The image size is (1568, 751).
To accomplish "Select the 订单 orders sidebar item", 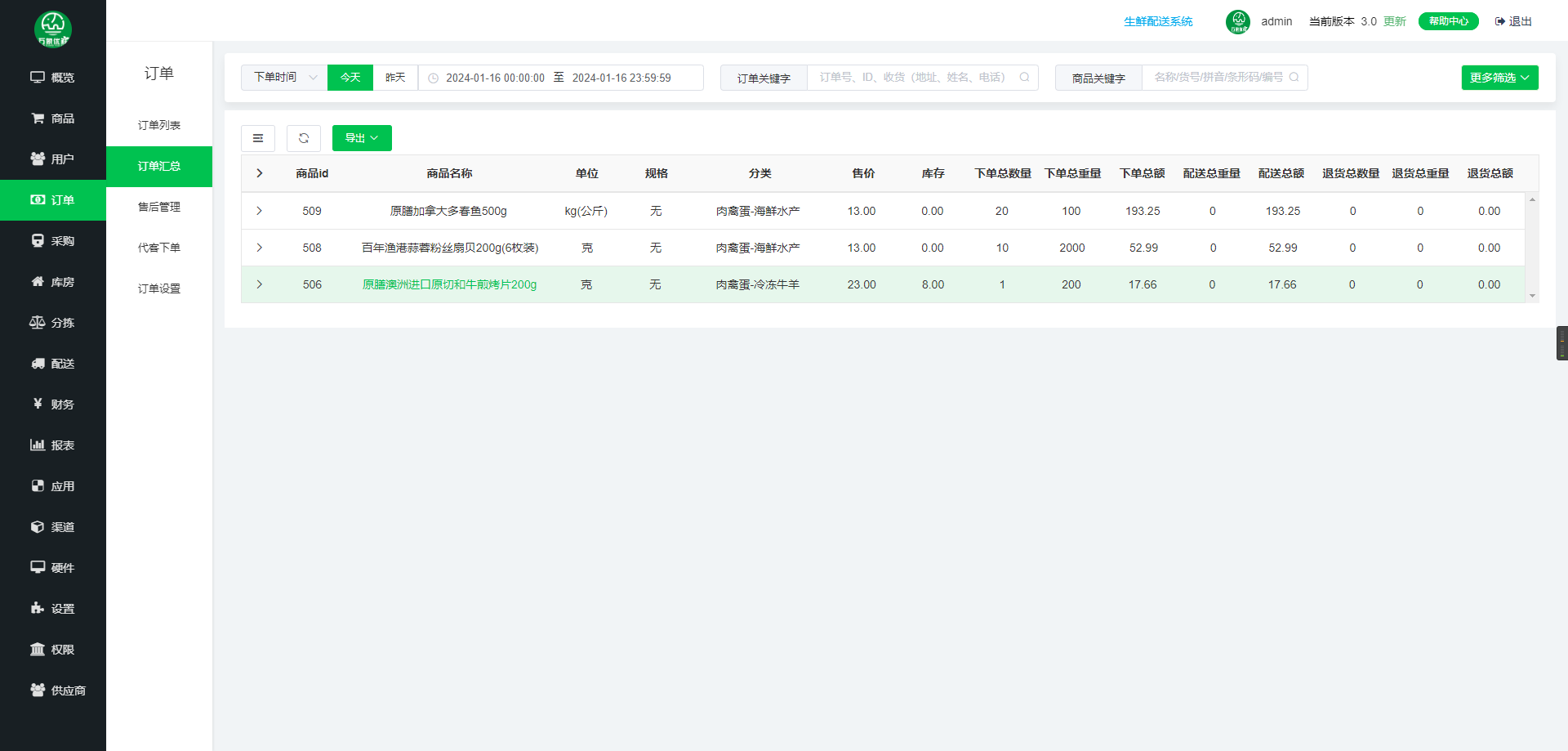I will tap(53, 200).
